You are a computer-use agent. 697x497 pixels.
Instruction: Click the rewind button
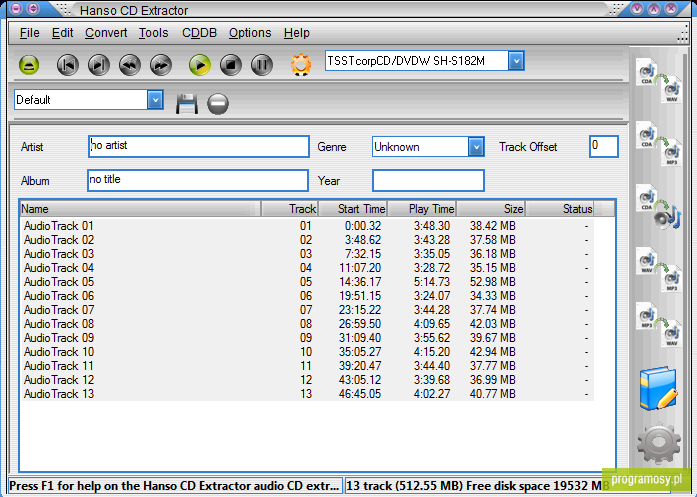tap(130, 65)
